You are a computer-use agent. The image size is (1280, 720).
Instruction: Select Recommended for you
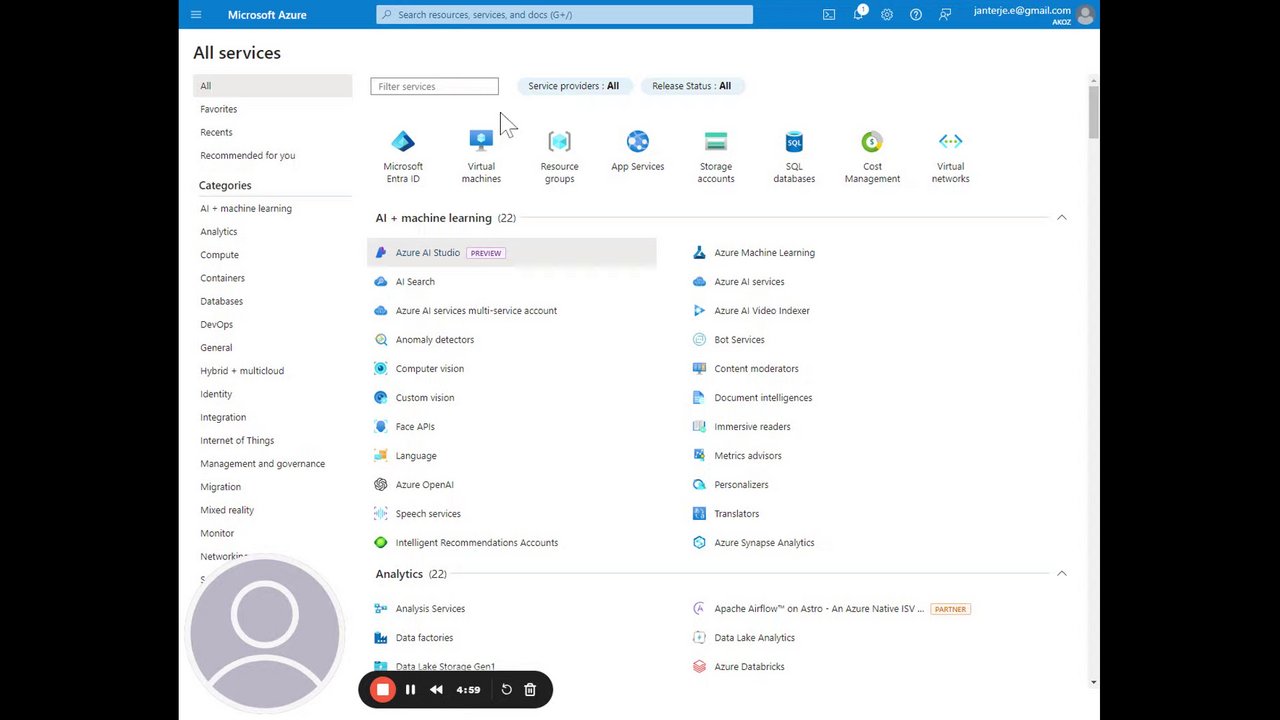pyautogui.click(x=247, y=156)
